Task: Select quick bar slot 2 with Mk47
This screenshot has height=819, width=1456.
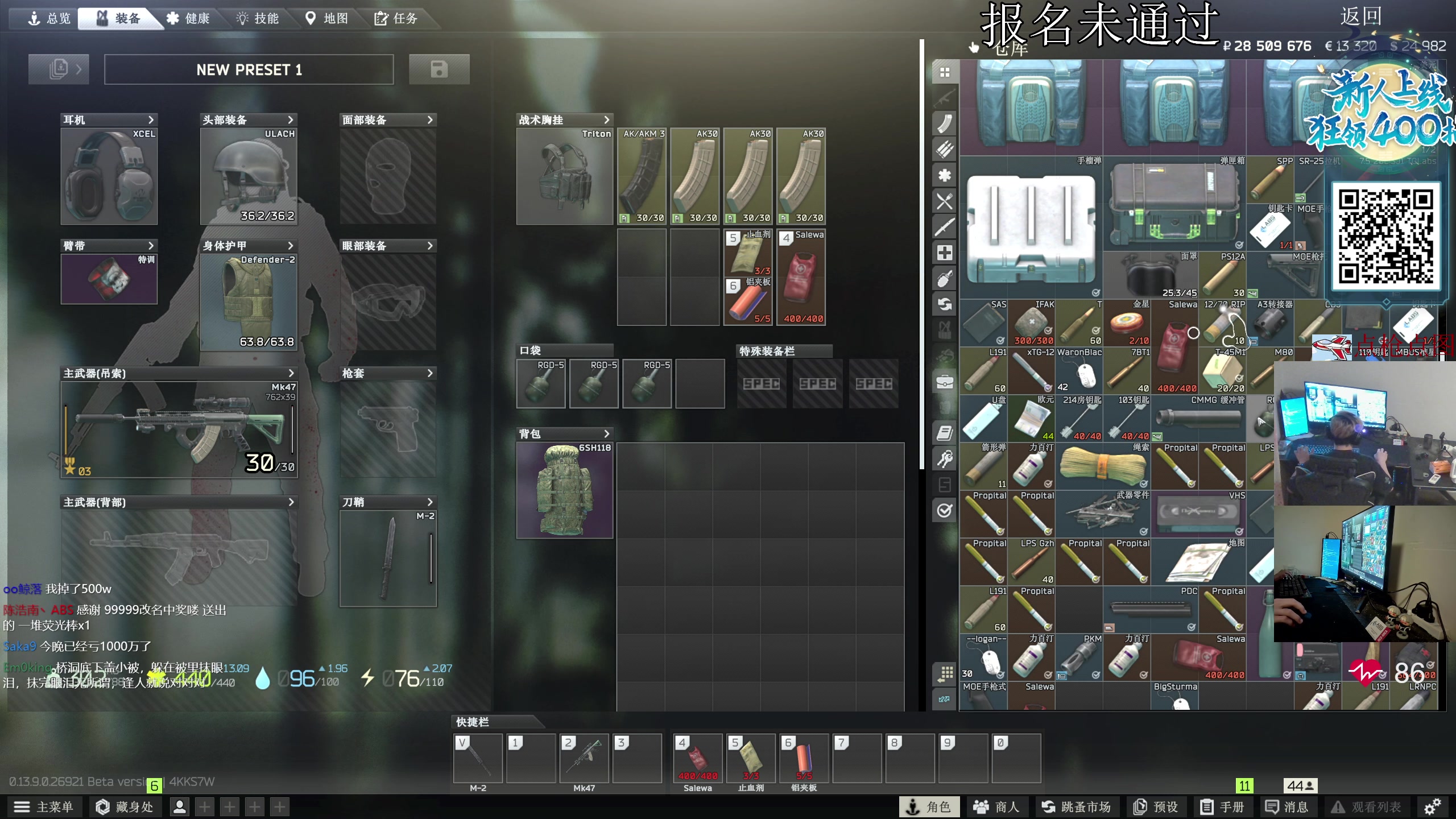Action: coord(584,759)
